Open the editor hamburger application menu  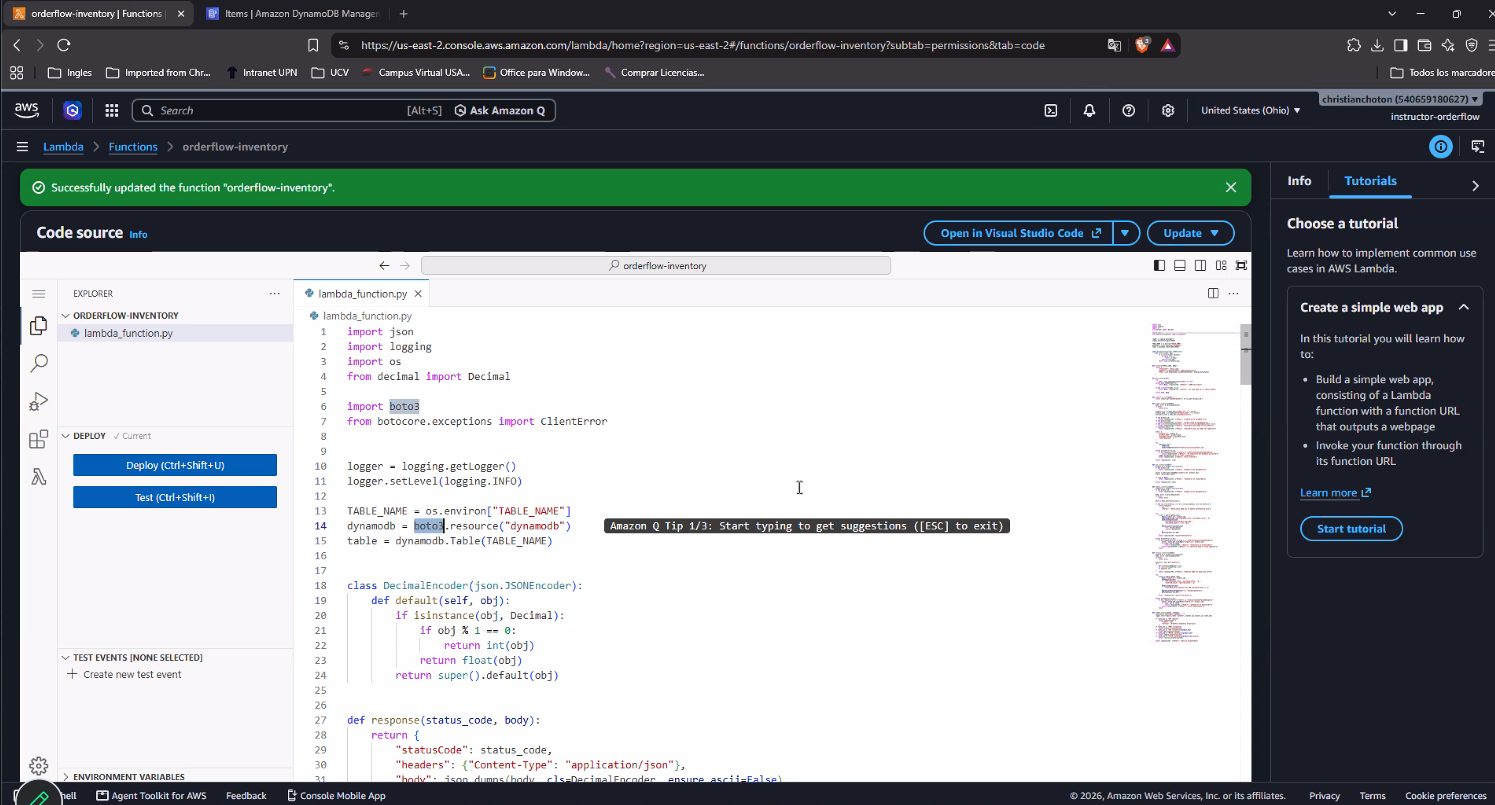39,294
